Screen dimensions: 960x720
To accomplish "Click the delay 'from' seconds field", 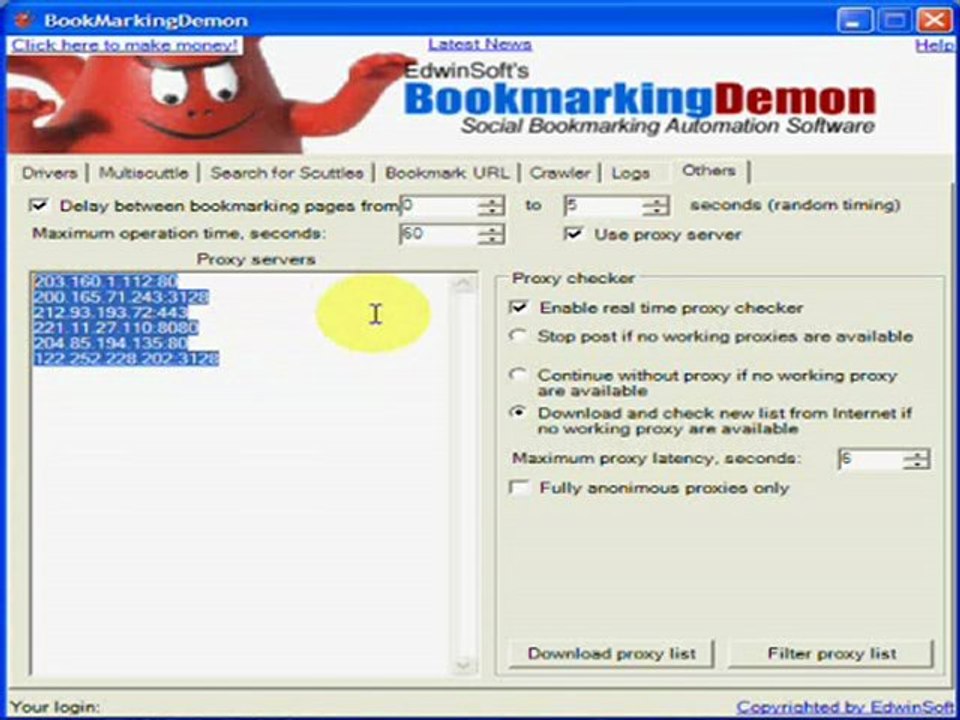I will point(440,206).
